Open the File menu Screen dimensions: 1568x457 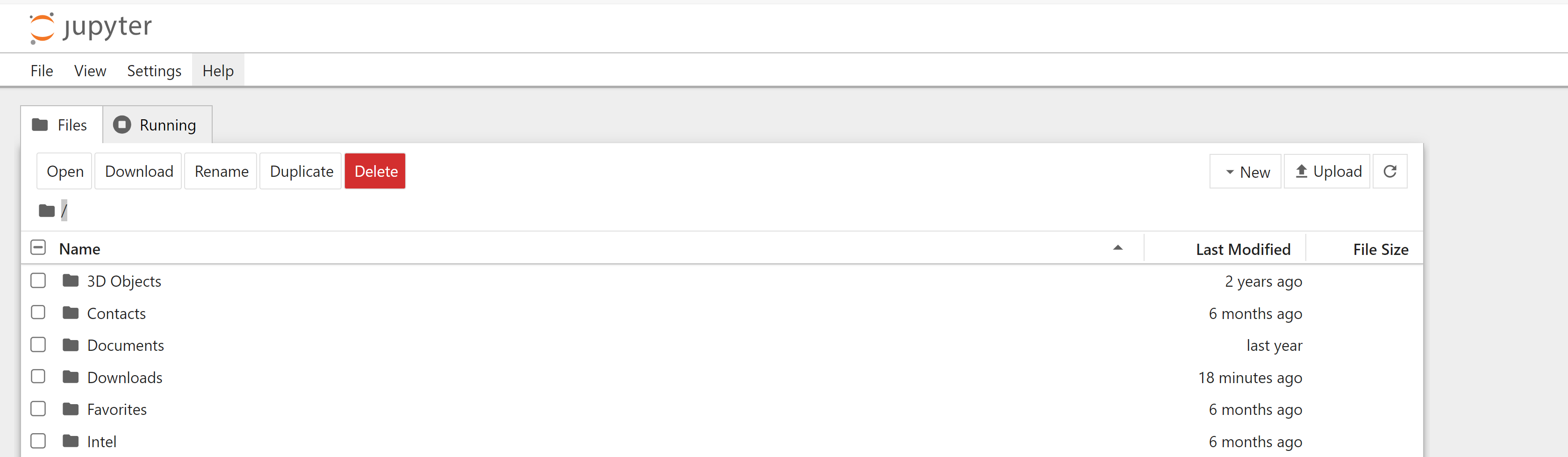tap(42, 71)
